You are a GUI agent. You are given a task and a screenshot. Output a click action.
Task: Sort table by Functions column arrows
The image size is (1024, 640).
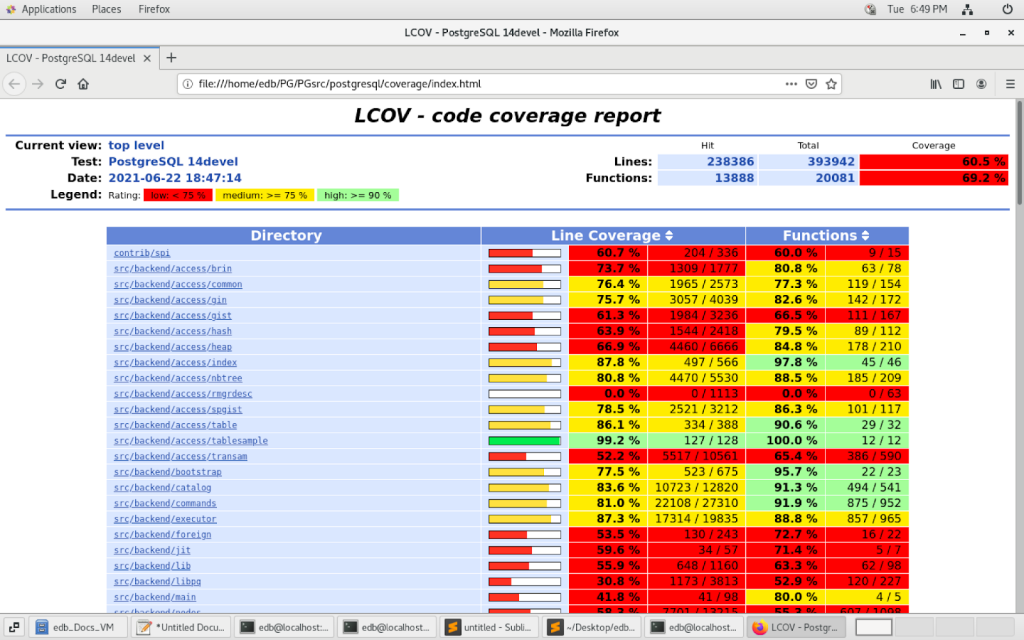864,236
